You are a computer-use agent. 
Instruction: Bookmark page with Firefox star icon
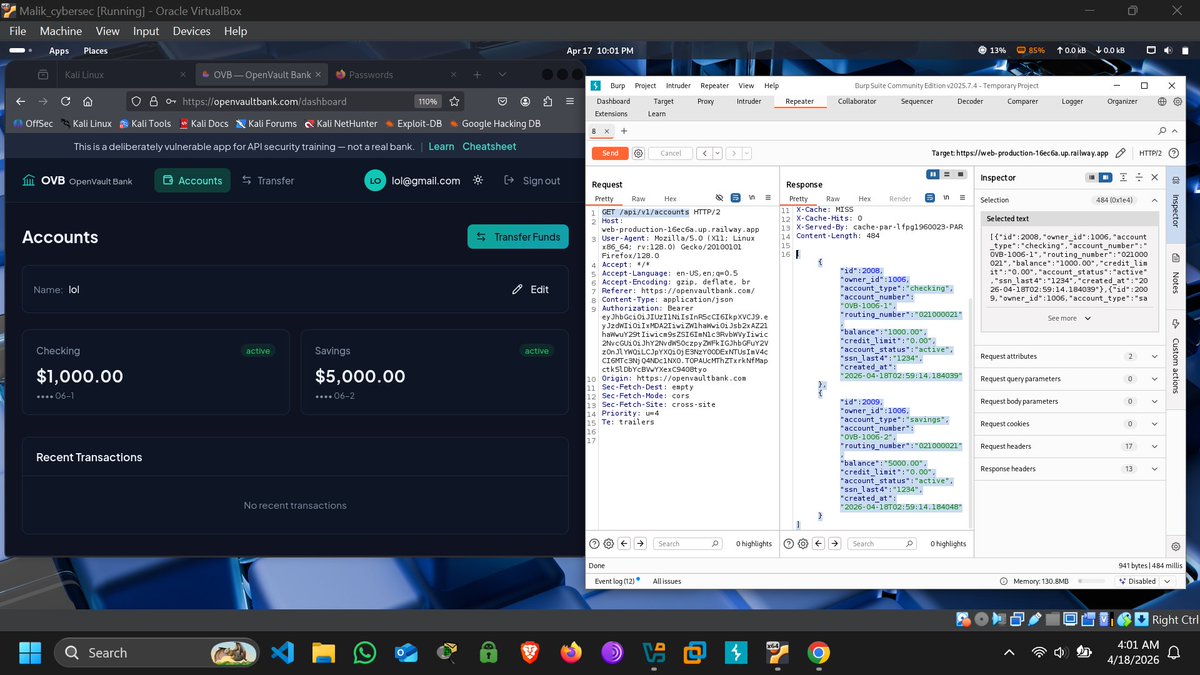[x=455, y=101]
